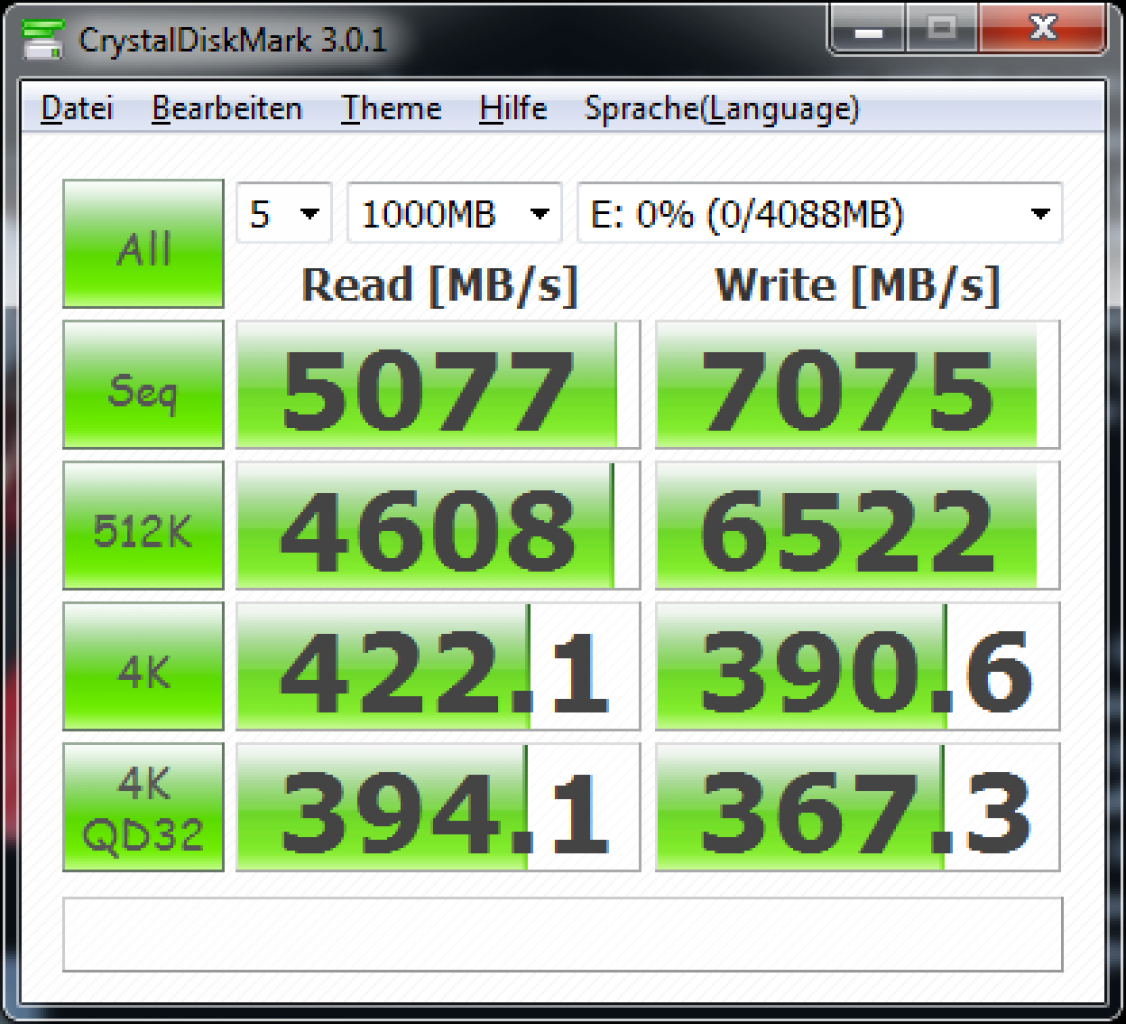Click the 512K read result 4608
The height and width of the screenshot is (1024, 1126).
[438, 525]
